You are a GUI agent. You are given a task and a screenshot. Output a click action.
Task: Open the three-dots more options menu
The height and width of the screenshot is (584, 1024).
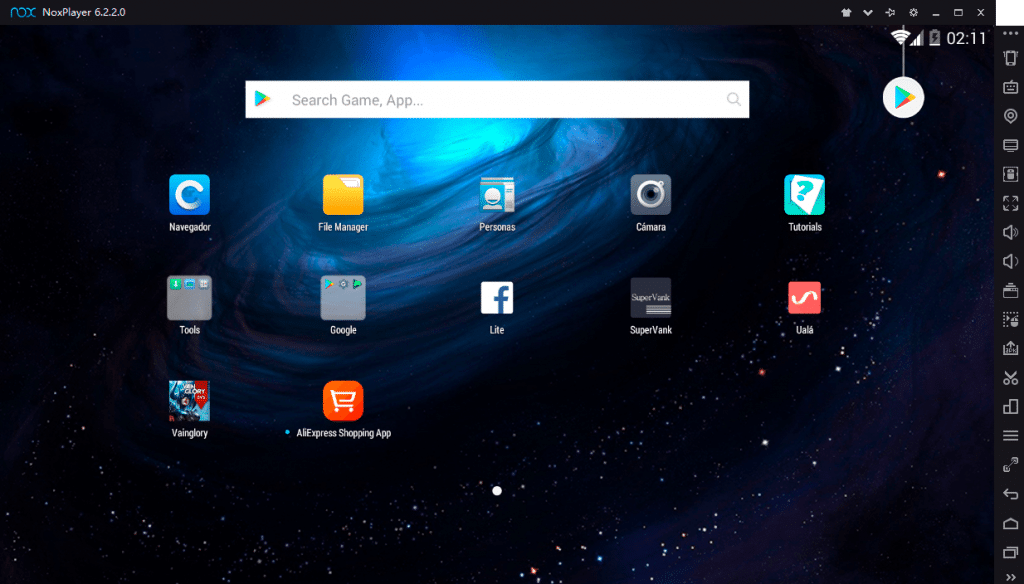coord(1010,33)
